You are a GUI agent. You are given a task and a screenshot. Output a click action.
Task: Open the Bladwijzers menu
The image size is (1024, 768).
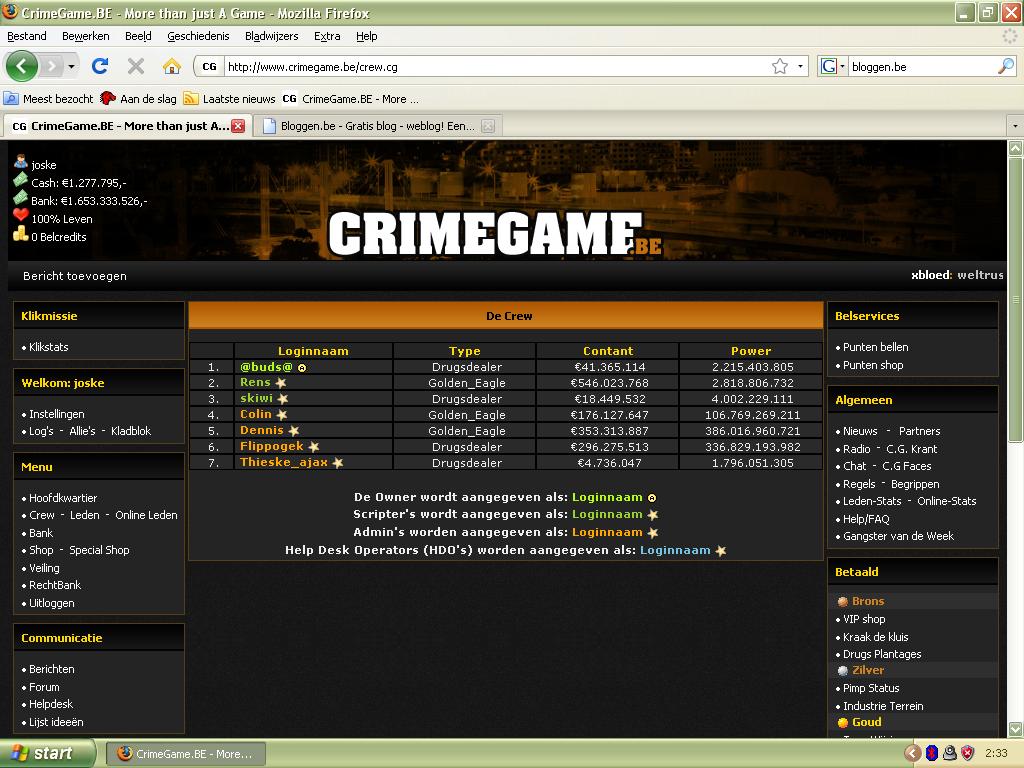272,36
